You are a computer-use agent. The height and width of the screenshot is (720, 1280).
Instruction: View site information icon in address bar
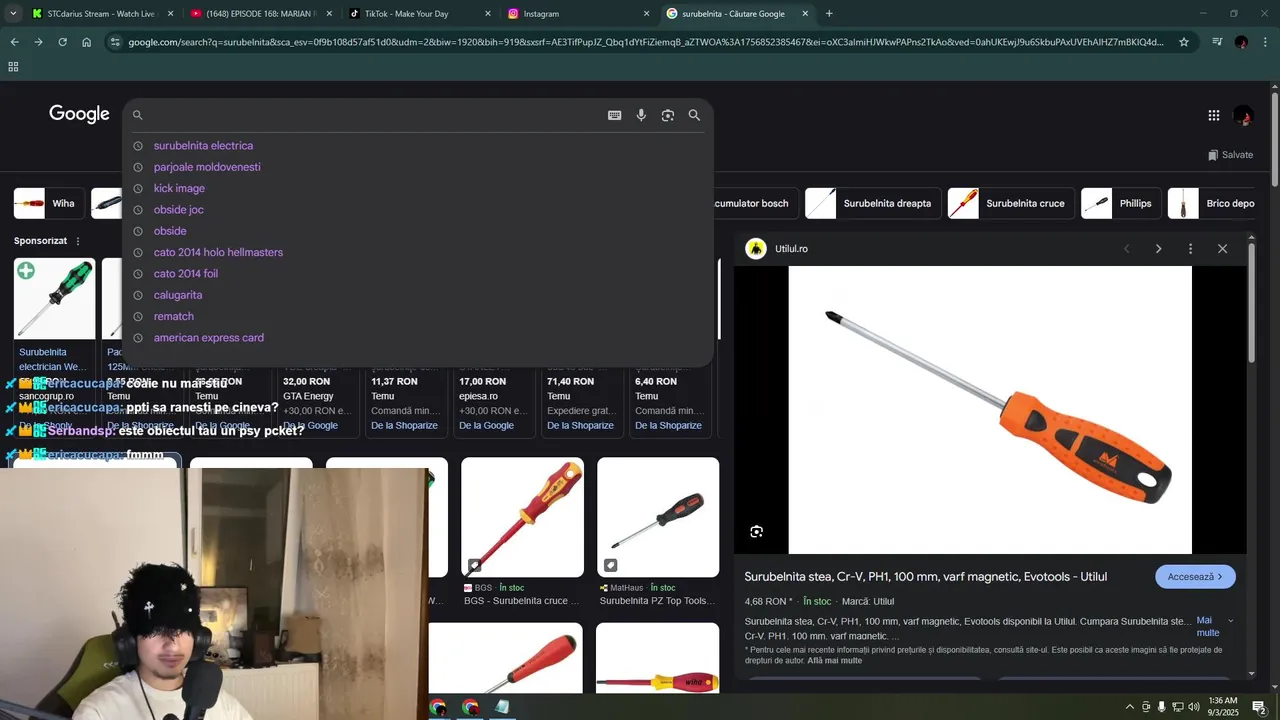tap(115, 42)
